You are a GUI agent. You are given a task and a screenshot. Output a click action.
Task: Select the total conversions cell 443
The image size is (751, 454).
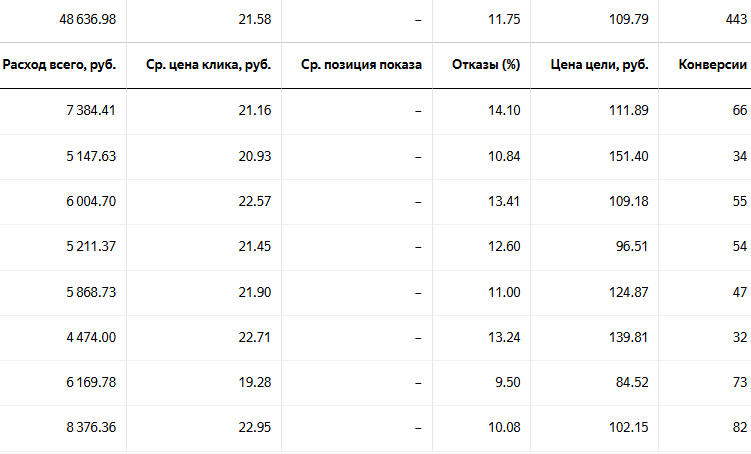click(736, 20)
